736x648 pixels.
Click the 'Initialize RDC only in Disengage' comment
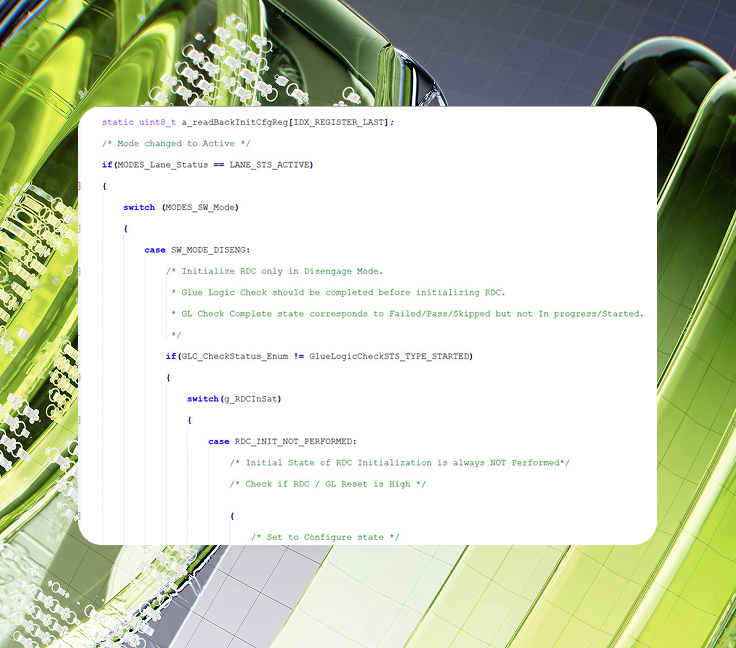point(275,271)
